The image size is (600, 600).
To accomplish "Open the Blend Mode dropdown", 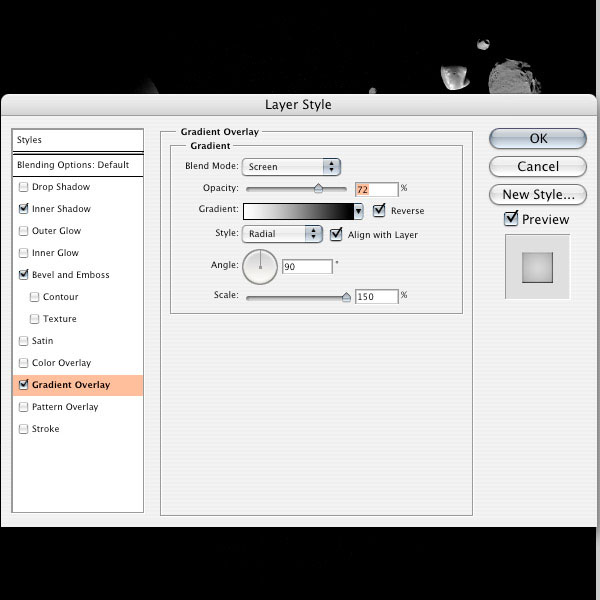I will 291,167.
